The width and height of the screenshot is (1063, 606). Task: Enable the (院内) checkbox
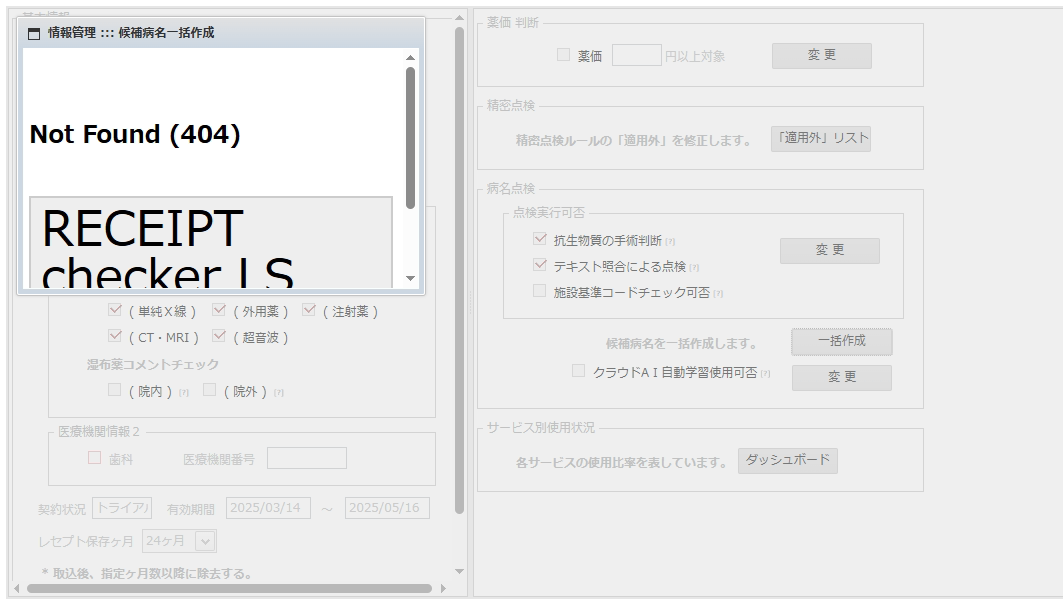click(x=115, y=390)
